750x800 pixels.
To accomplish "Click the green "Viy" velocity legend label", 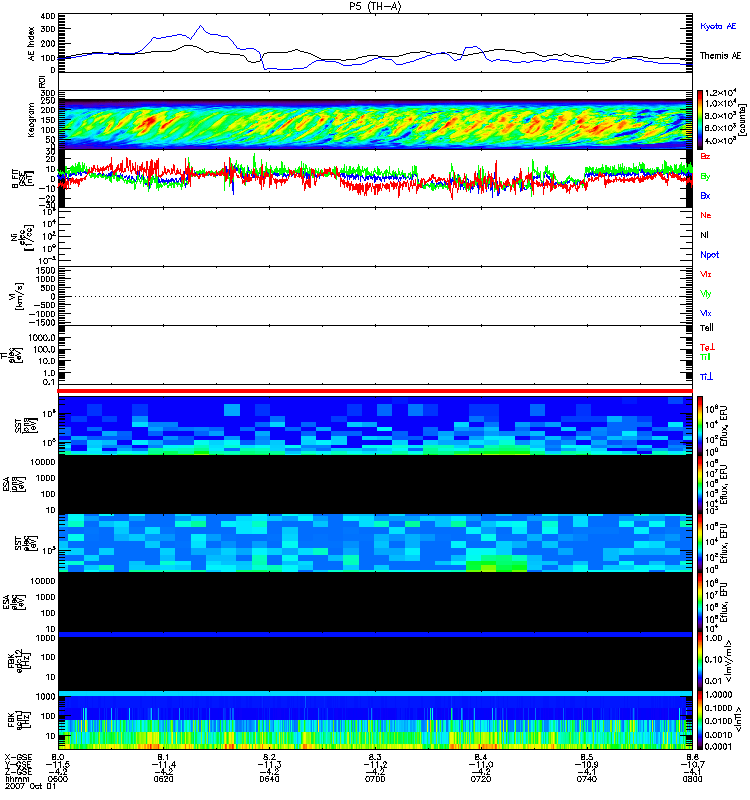I will tap(705, 294).
